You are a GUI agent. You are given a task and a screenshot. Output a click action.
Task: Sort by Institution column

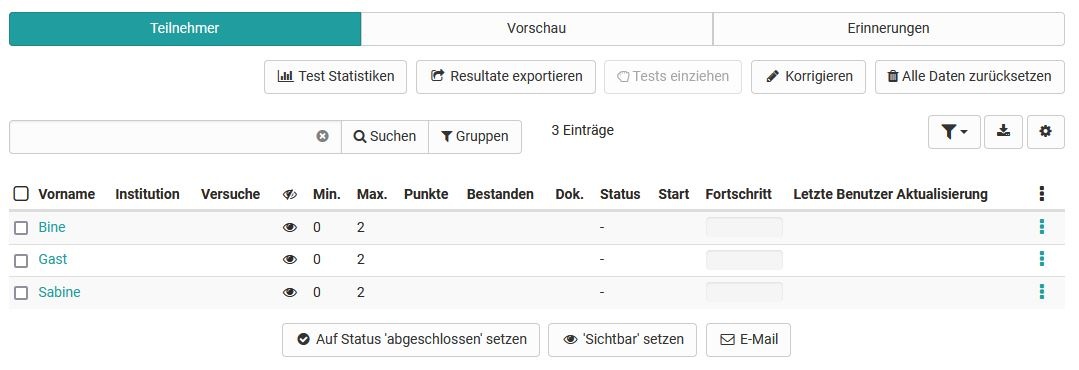147,194
